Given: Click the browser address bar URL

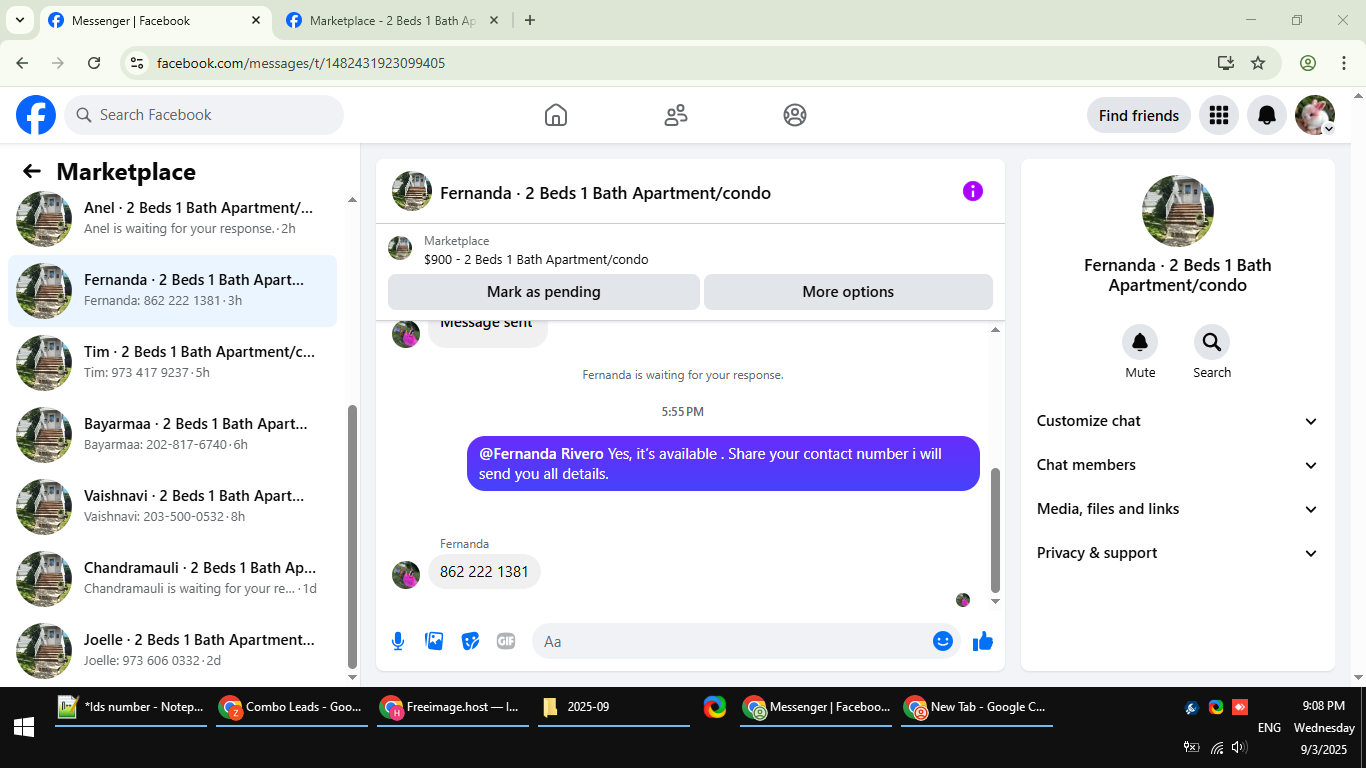Looking at the screenshot, I should pyautogui.click(x=301, y=63).
